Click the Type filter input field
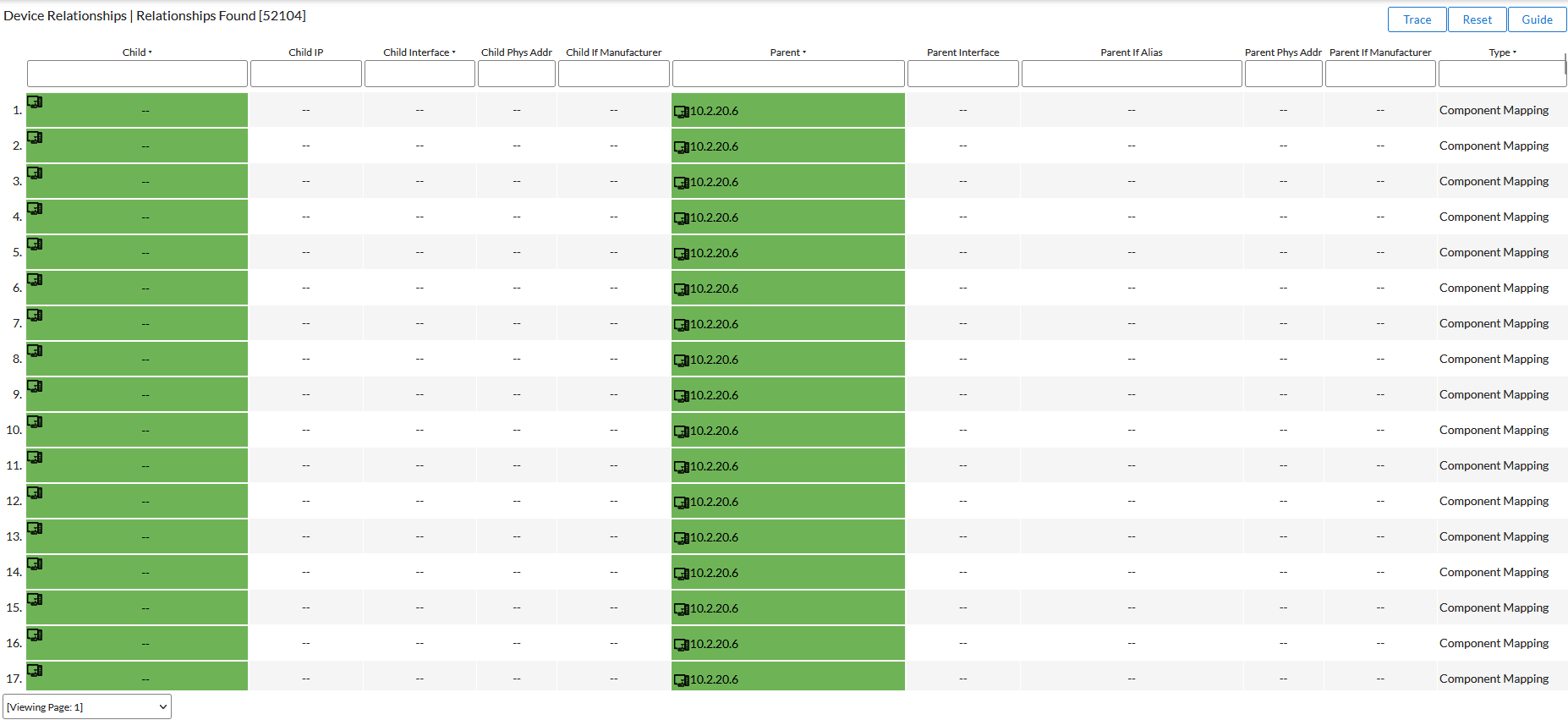Image resolution: width=1568 pixels, height=720 pixels. 1501,74
